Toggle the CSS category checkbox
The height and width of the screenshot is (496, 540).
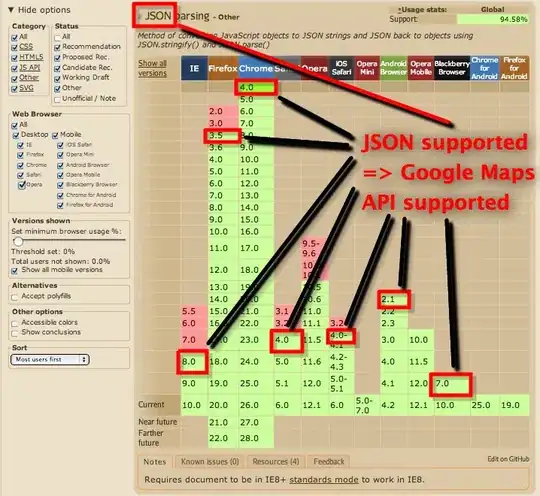tap(14, 47)
